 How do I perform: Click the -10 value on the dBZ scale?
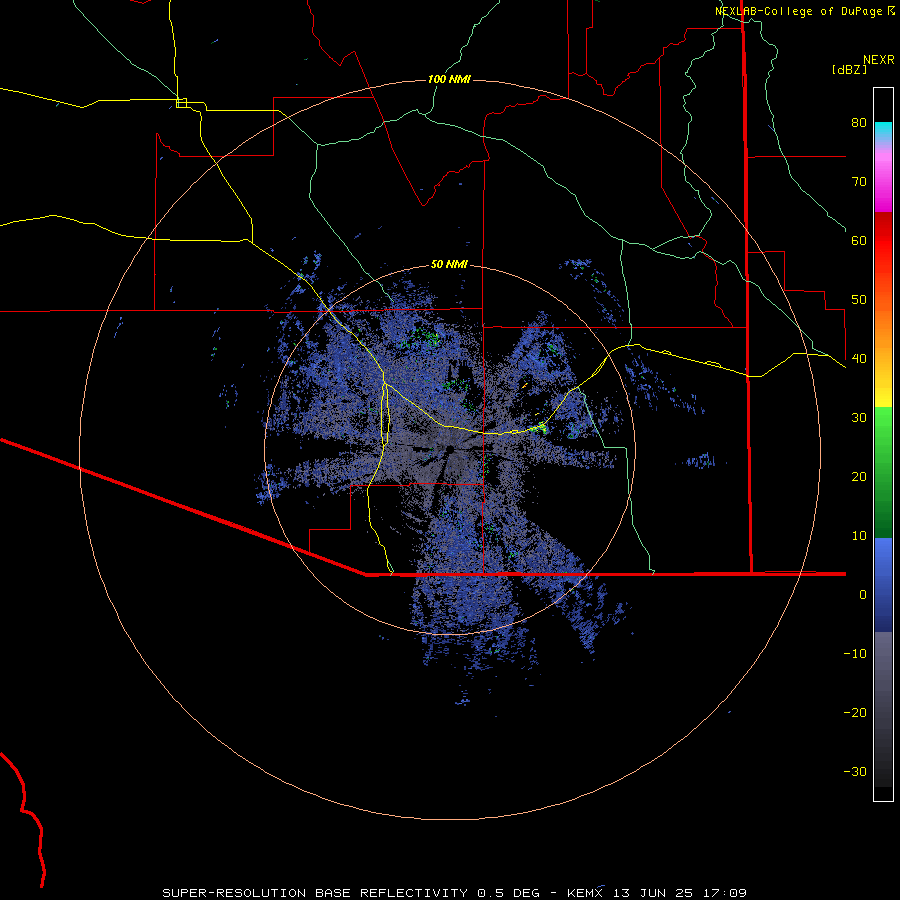855,653
